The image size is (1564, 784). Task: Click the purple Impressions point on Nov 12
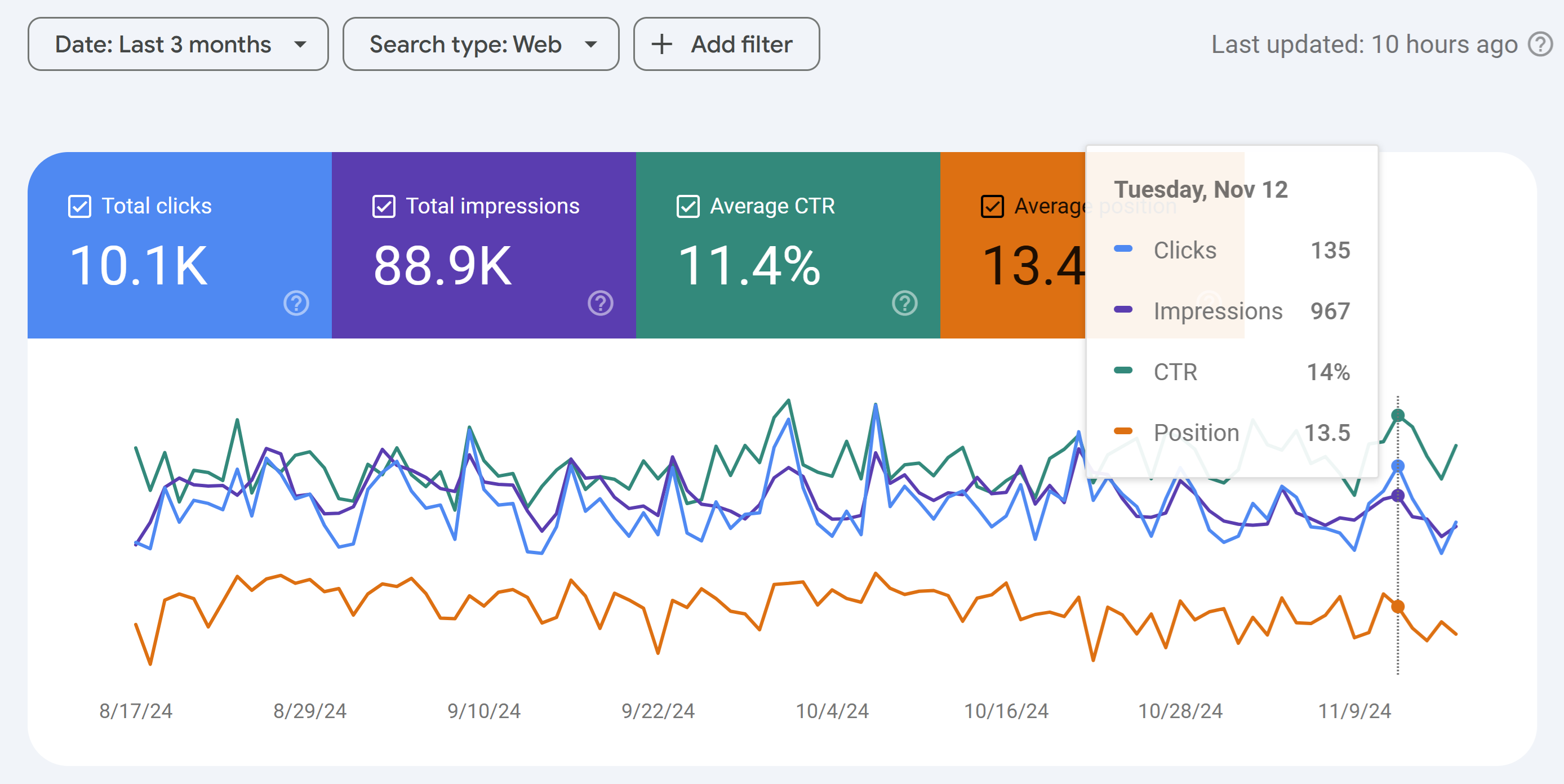(x=1398, y=496)
